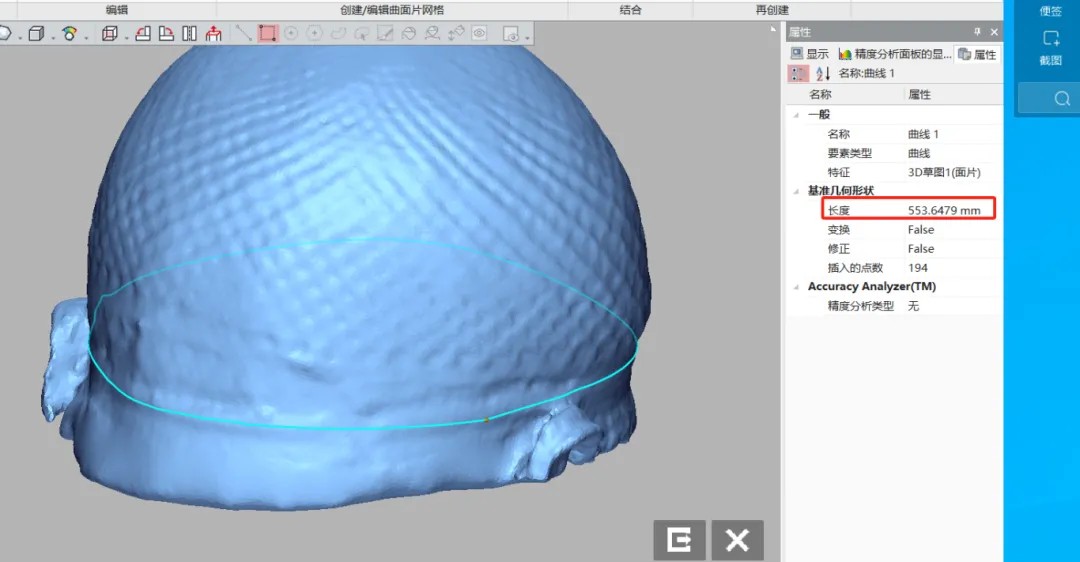The width and height of the screenshot is (1080, 562).
Task: Collapse the 基准几何形状 property group
Action: [x=797, y=191]
